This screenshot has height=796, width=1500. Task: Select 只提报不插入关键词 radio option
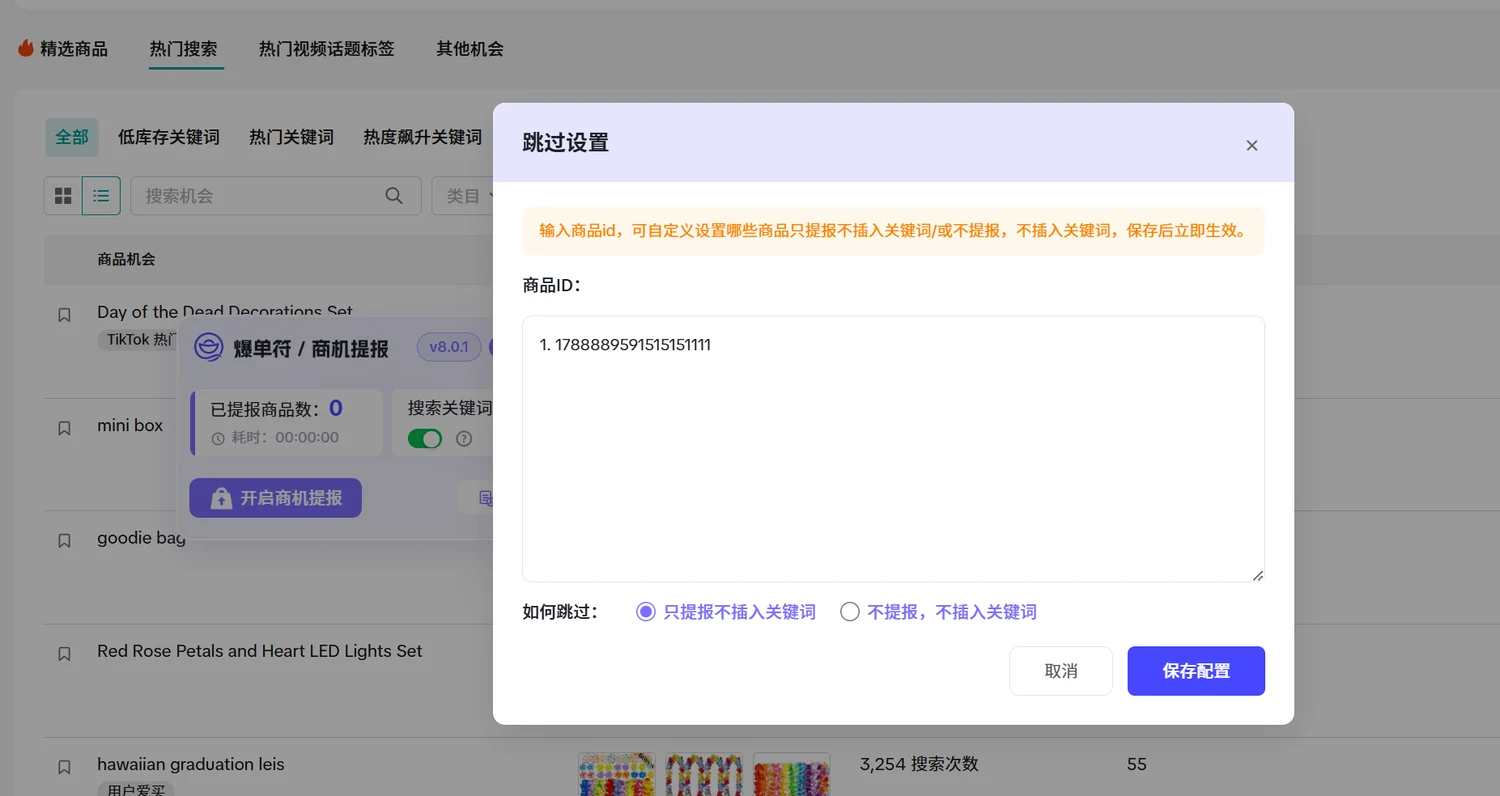click(726, 612)
